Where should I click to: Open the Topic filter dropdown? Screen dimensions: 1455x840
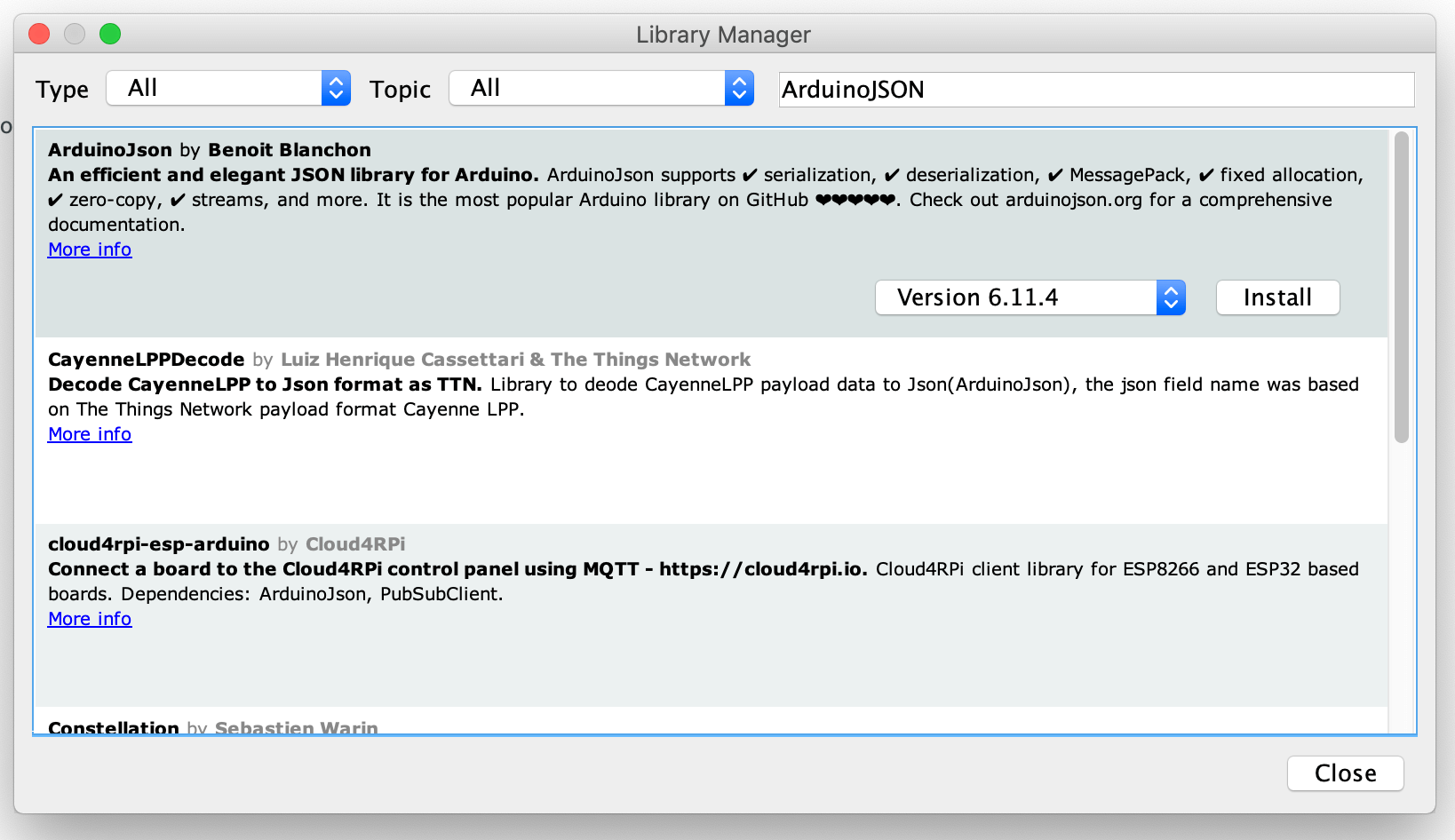coord(601,88)
